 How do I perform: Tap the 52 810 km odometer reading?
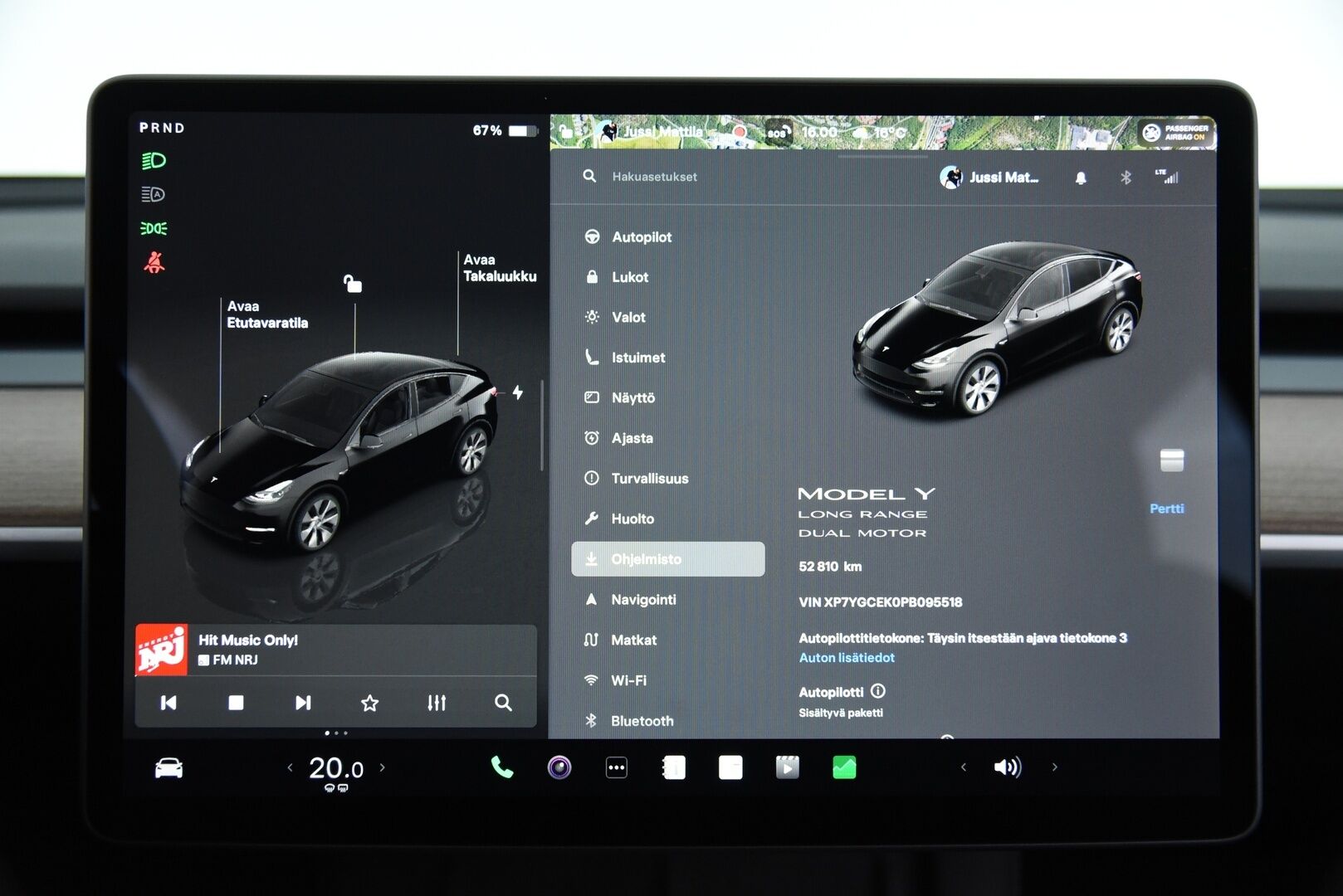coord(830,567)
